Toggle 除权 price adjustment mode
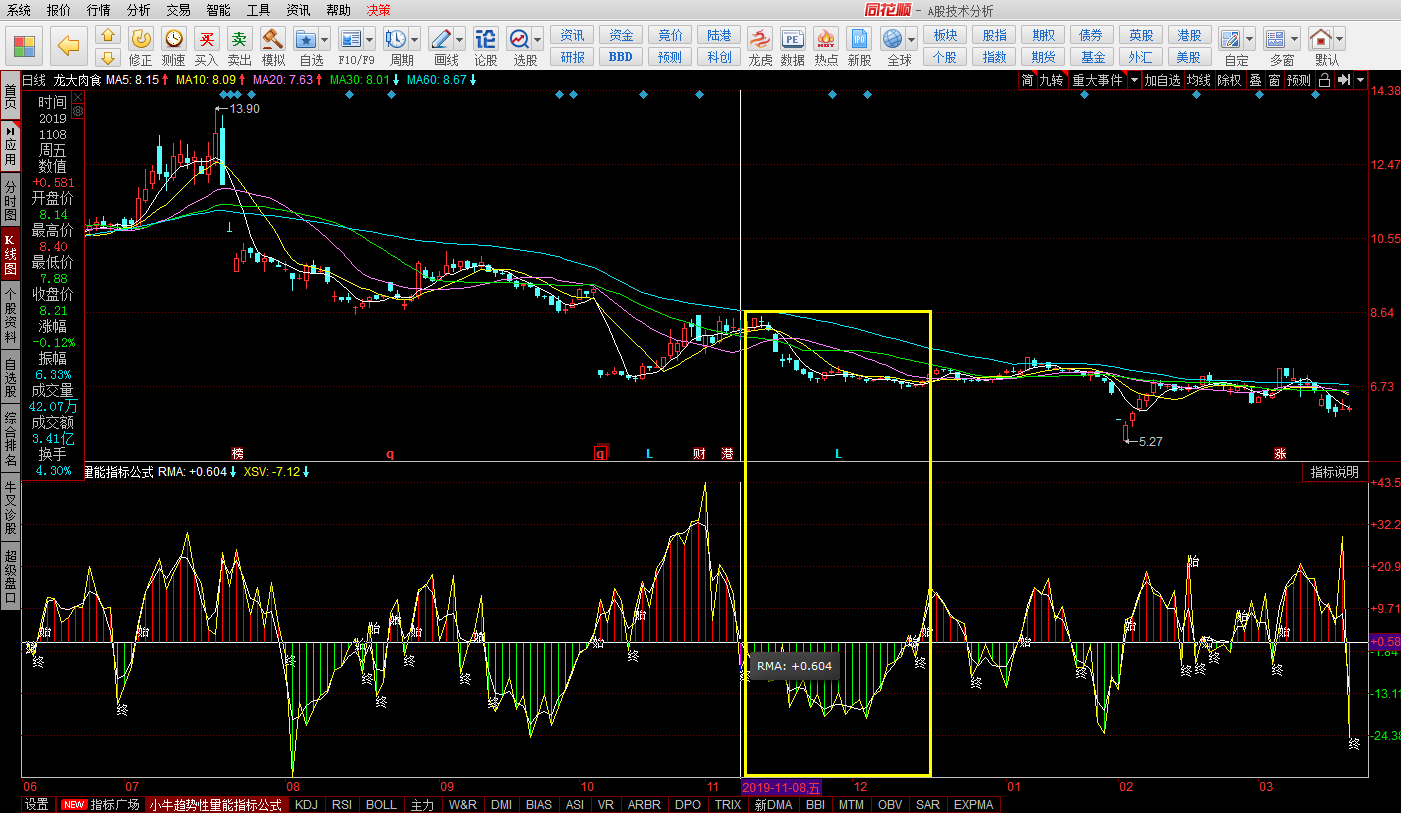 (1229, 80)
